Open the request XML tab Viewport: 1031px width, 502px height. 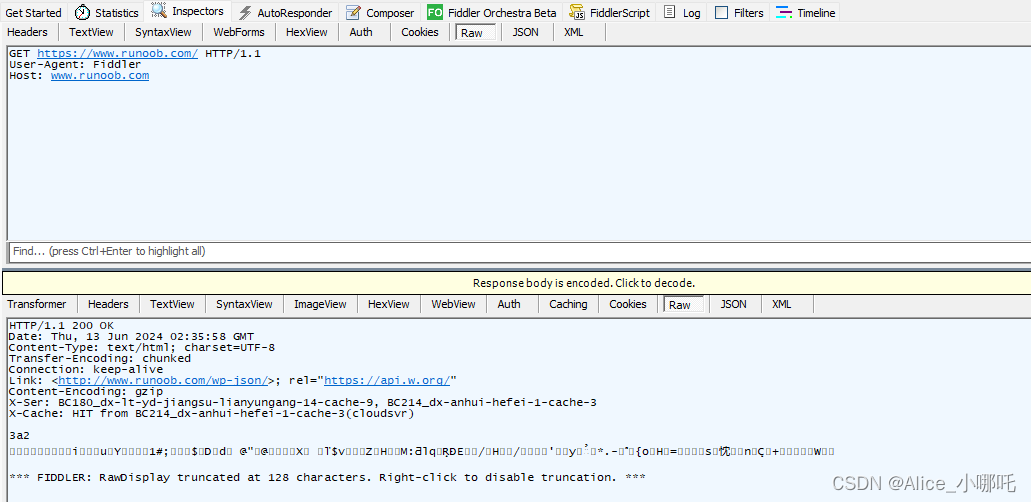[573, 32]
